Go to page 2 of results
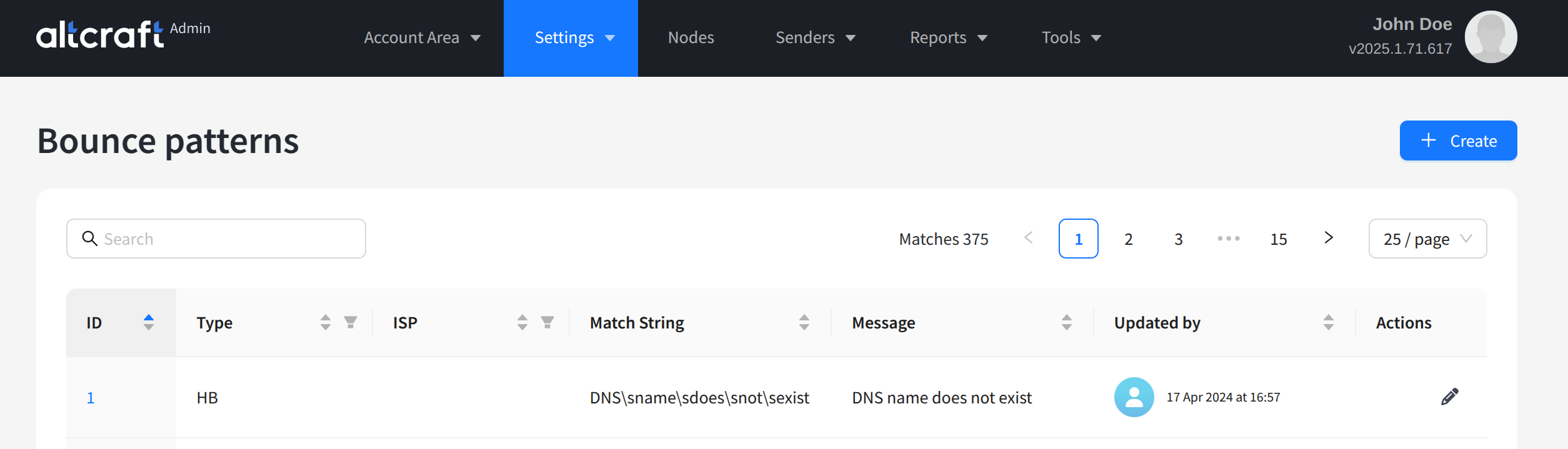Viewport: 1568px width, 449px height. click(x=1128, y=239)
